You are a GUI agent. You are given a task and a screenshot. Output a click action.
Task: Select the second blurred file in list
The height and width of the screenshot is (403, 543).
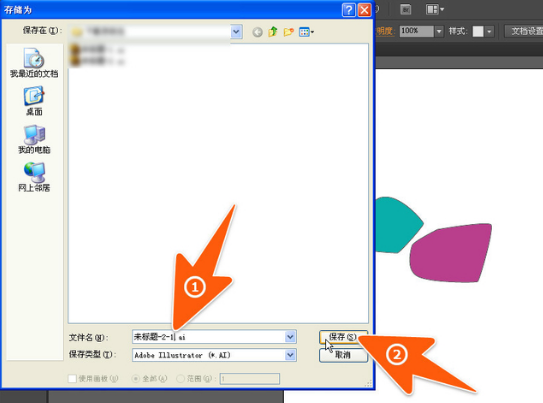pos(97,61)
